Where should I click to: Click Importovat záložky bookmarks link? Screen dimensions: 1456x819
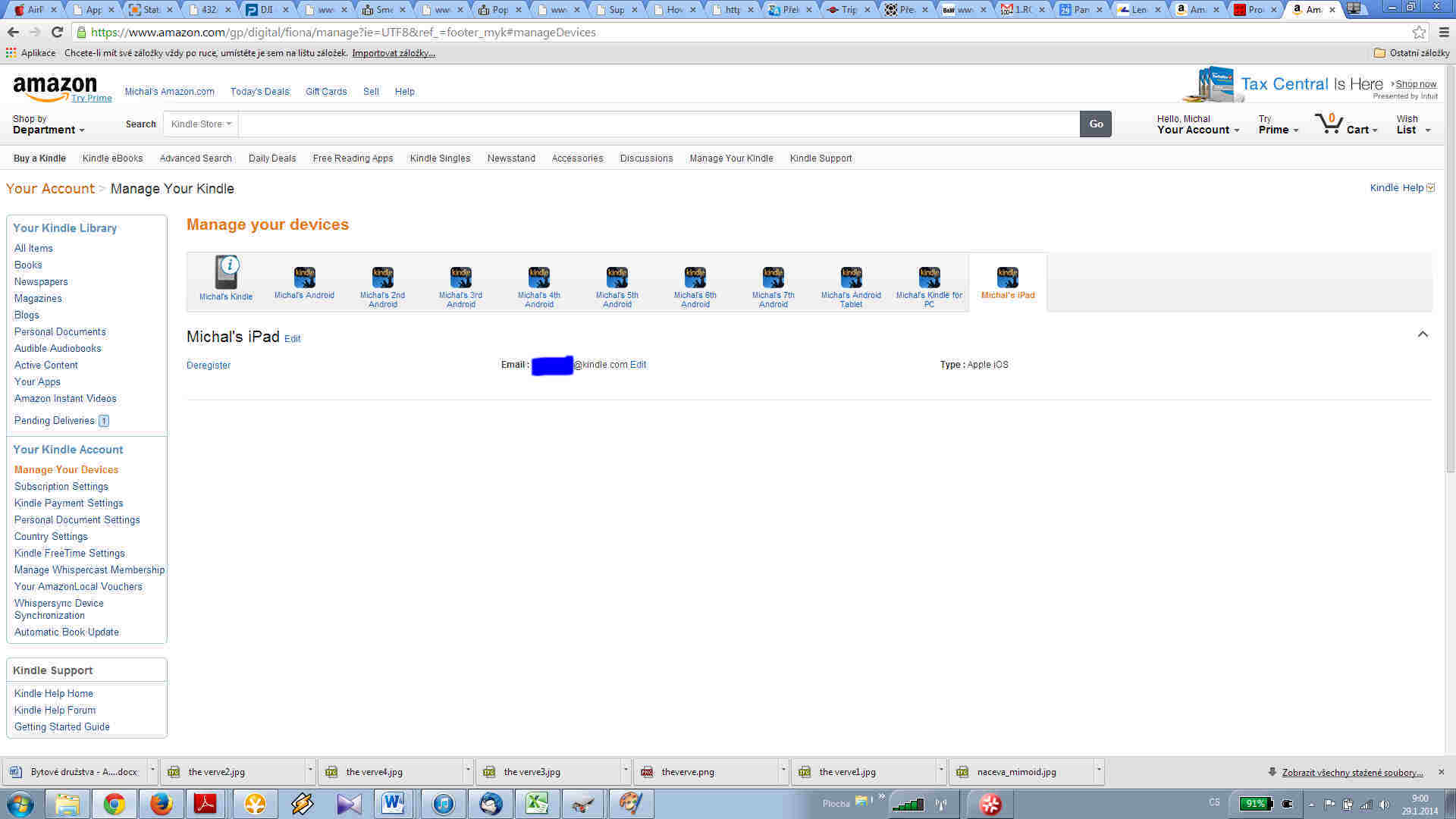[x=394, y=53]
